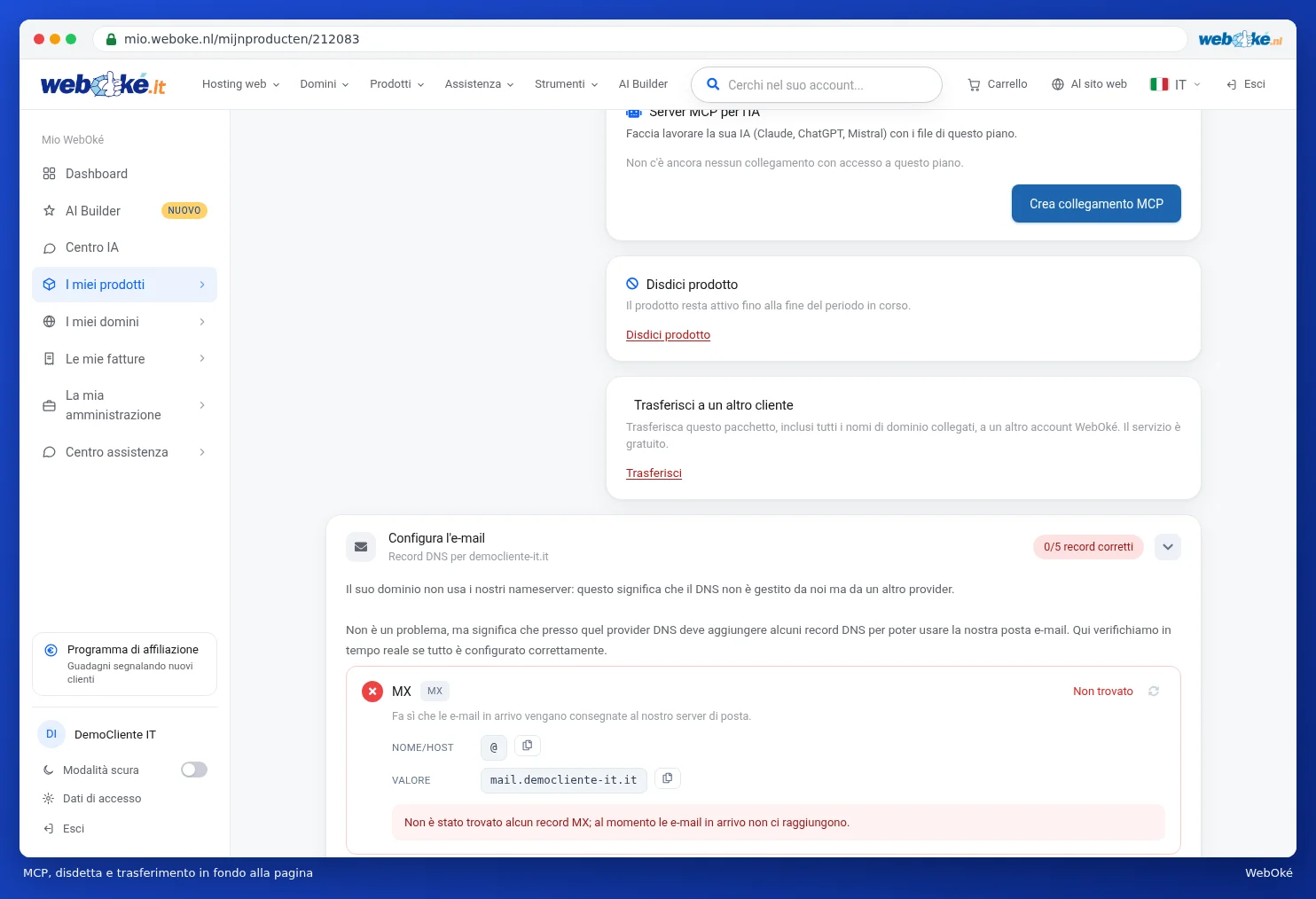Click the Trasferisci link
Viewport: 1316px width, 899px height.
click(x=654, y=473)
